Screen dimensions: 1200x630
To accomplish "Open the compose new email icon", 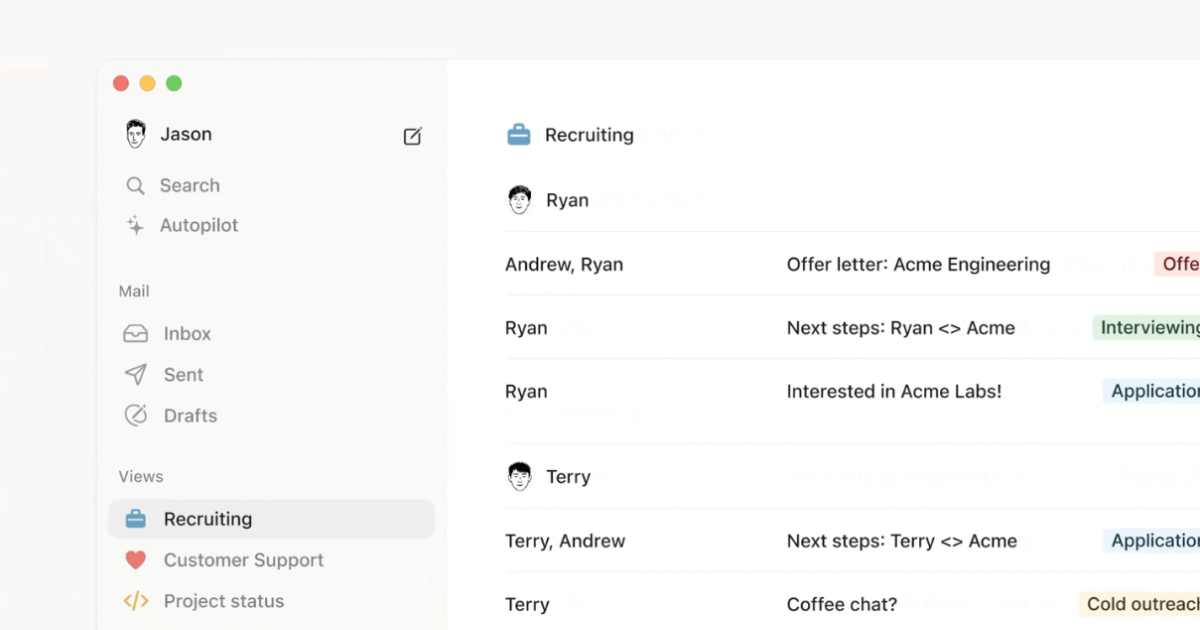I will tap(412, 136).
